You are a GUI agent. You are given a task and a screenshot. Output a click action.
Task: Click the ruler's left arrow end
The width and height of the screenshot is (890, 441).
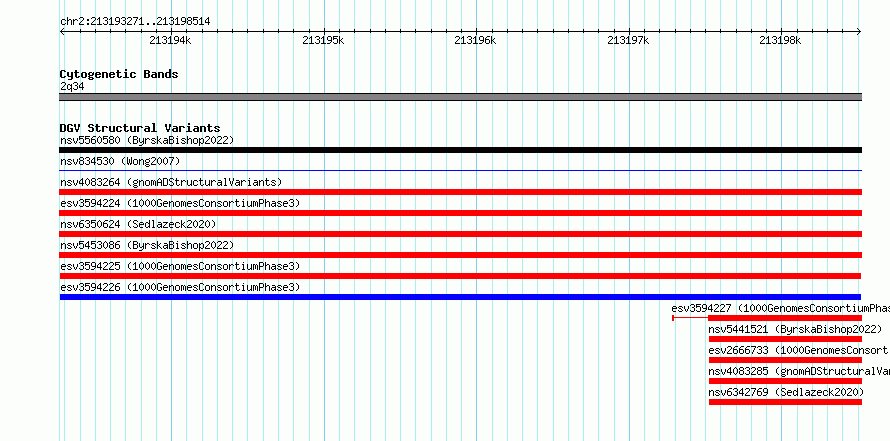(x=62, y=32)
